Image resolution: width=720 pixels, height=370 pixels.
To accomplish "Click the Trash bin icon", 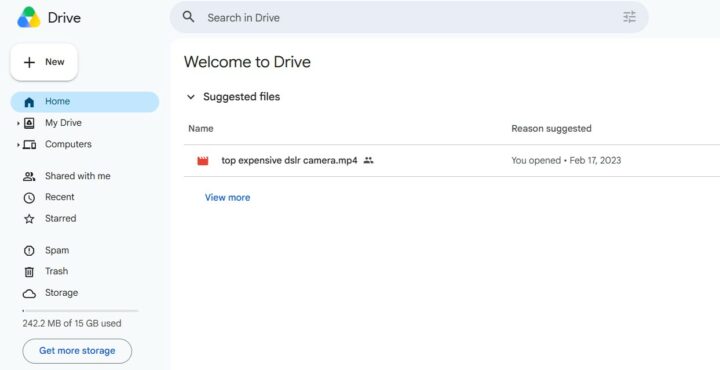I will pyautogui.click(x=29, y=272).
